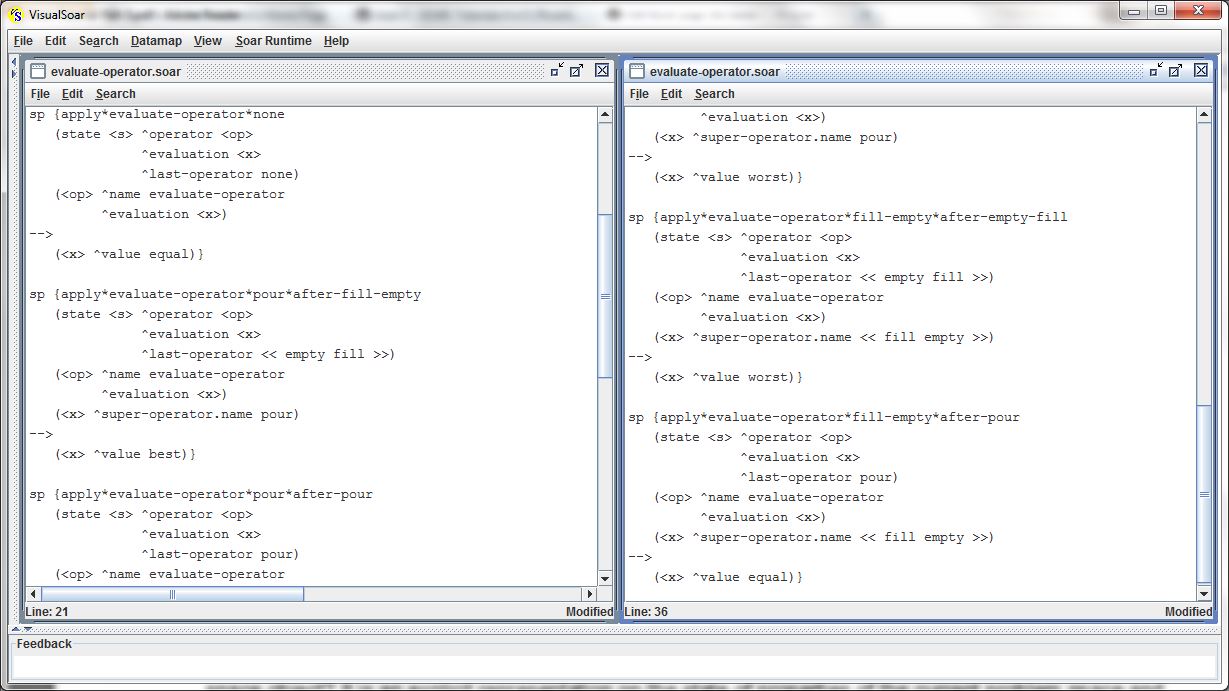This screenshot has height=691, width=1229.
Task: Click the right evaluate-operator.soar document icon
Action: 637,71
